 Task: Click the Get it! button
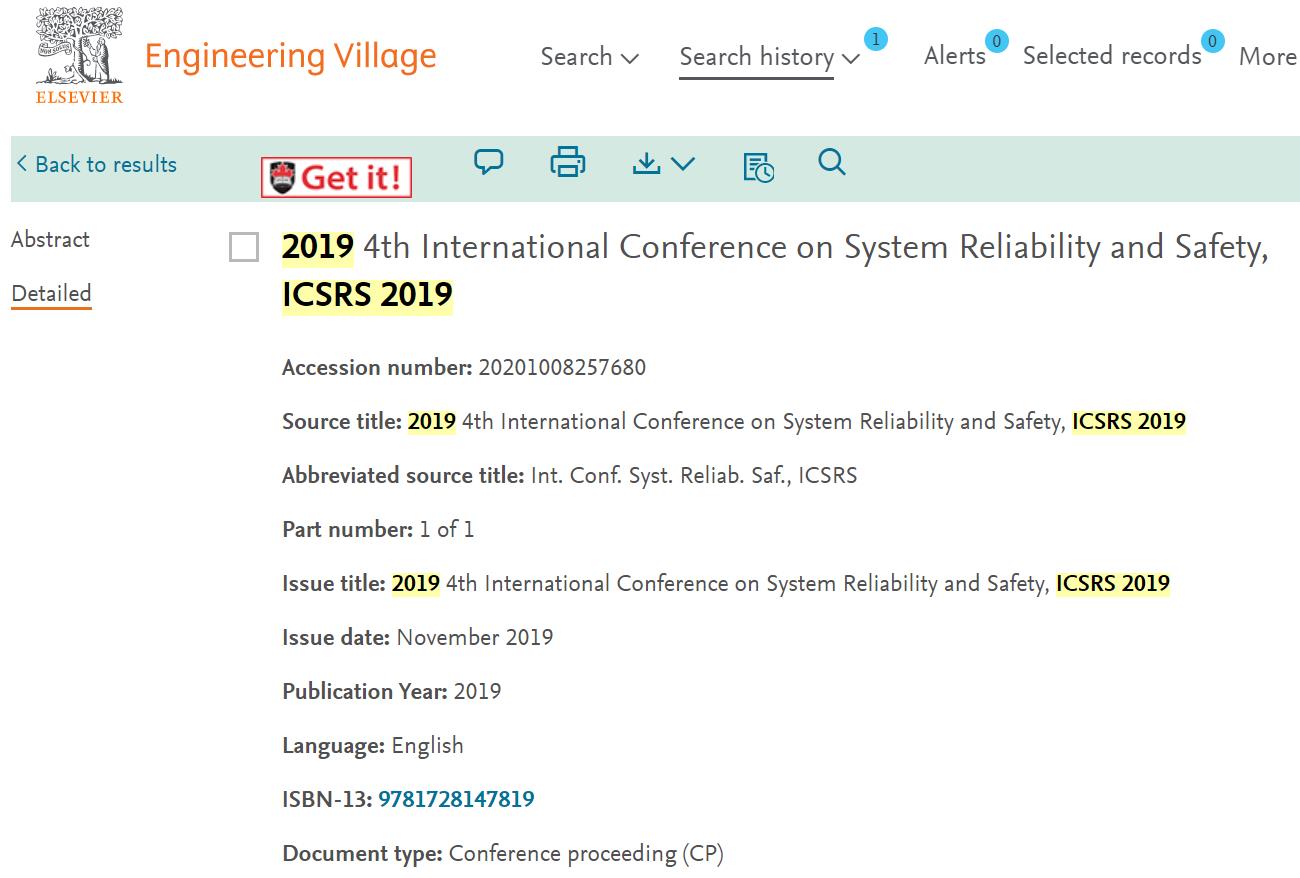[336, 178]
